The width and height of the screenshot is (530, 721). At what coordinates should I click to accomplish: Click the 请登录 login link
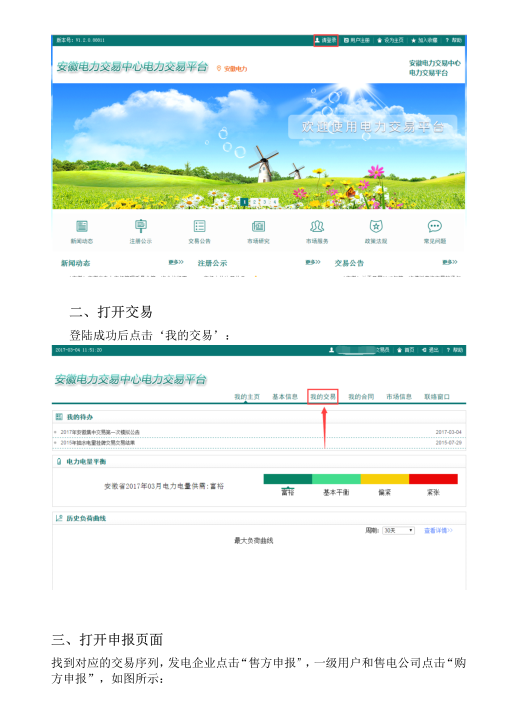[326, 40]
